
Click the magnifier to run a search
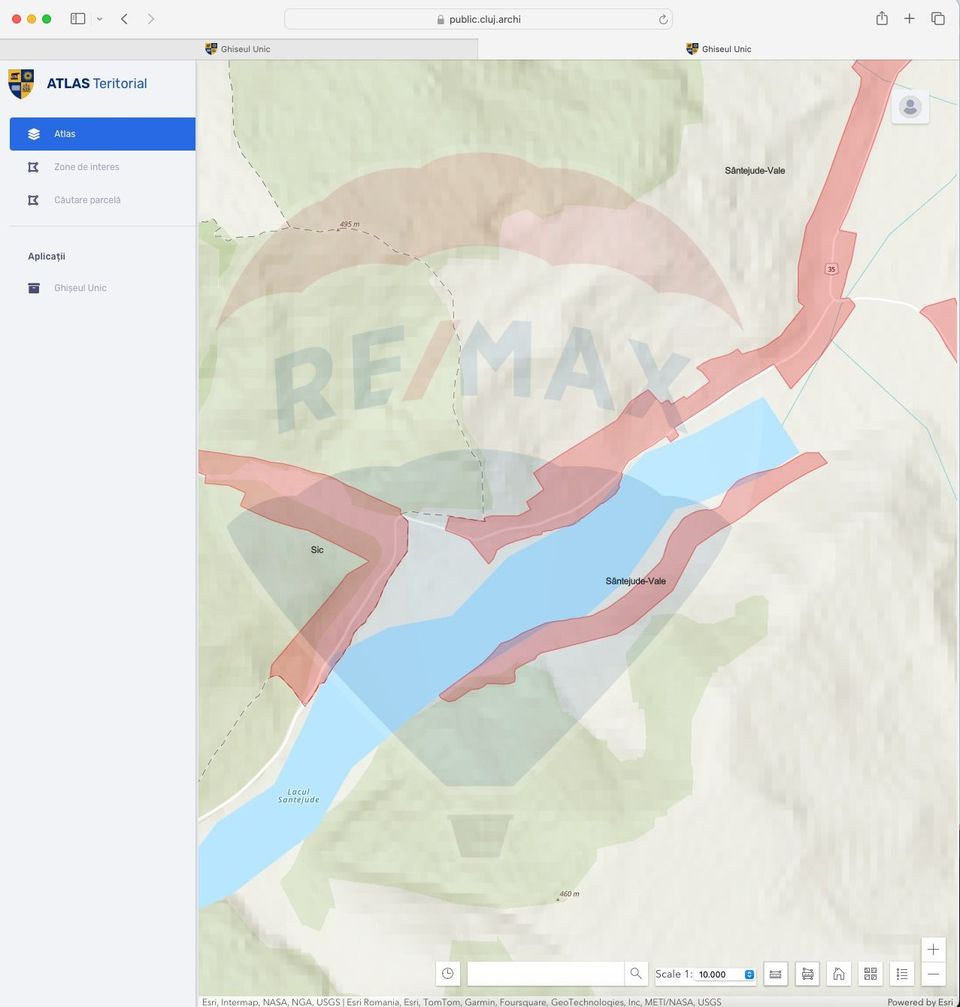636,973
